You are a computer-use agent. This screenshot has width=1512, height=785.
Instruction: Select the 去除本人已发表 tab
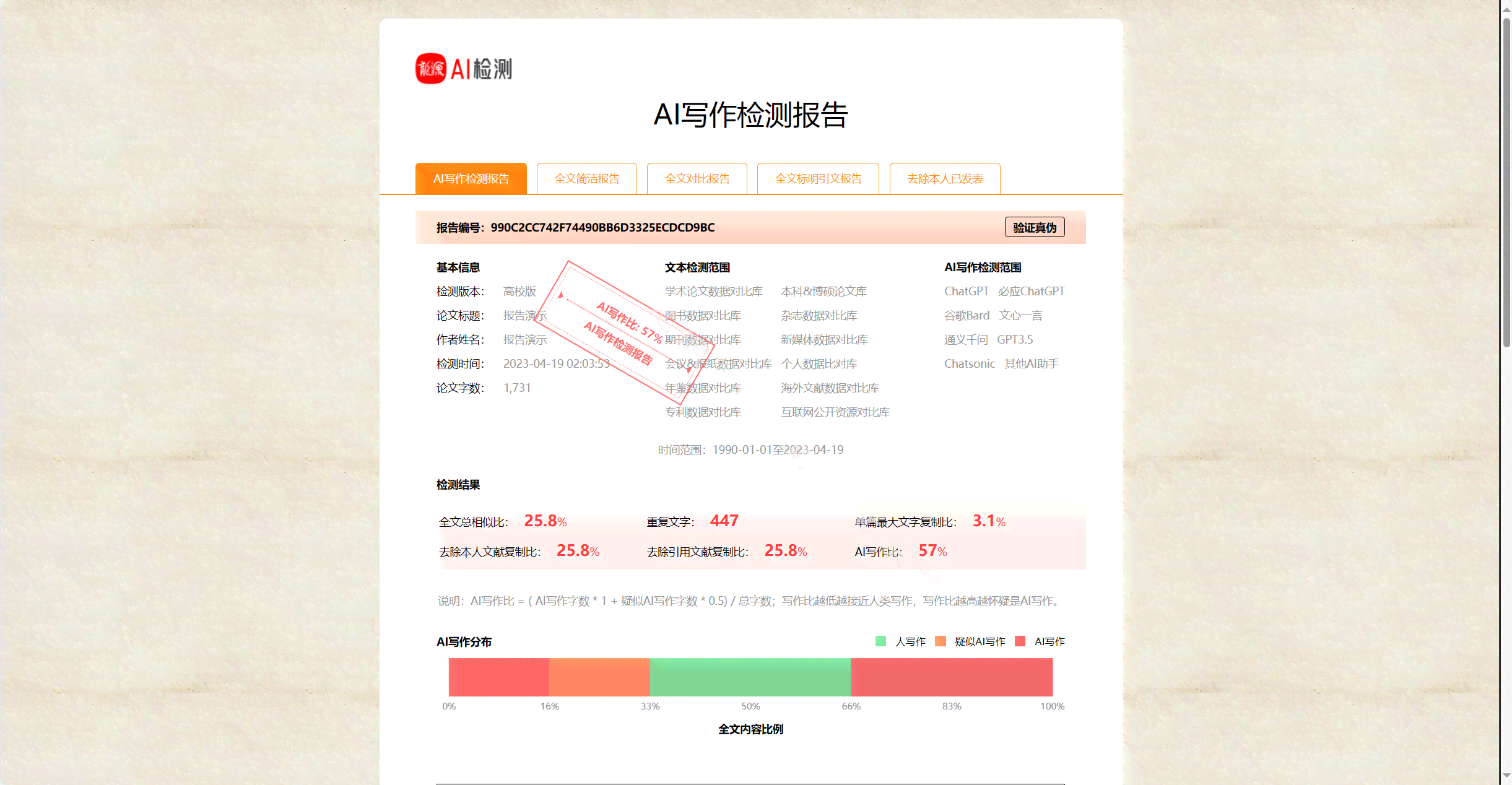click(x=945, y=178)
